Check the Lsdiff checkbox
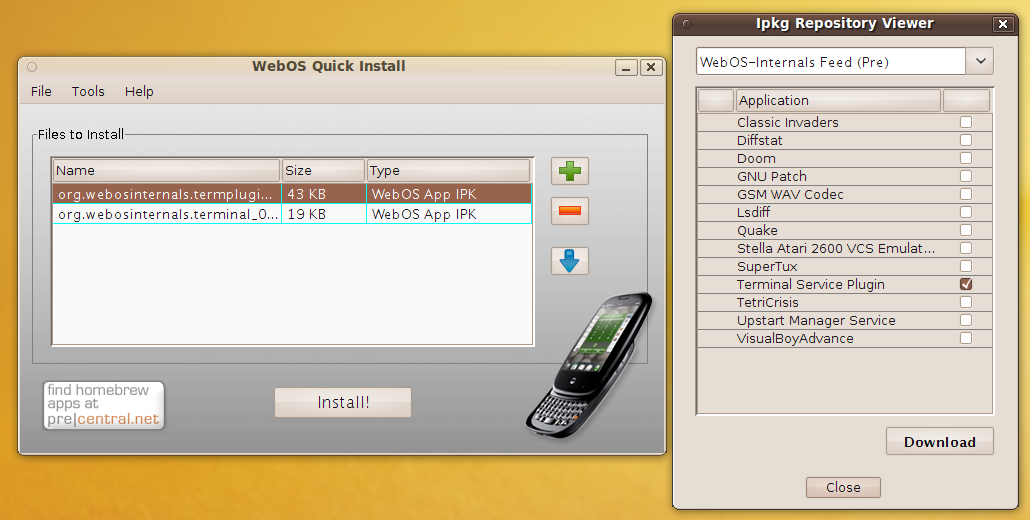The image size is (1030, 520). tap(966, 212)
